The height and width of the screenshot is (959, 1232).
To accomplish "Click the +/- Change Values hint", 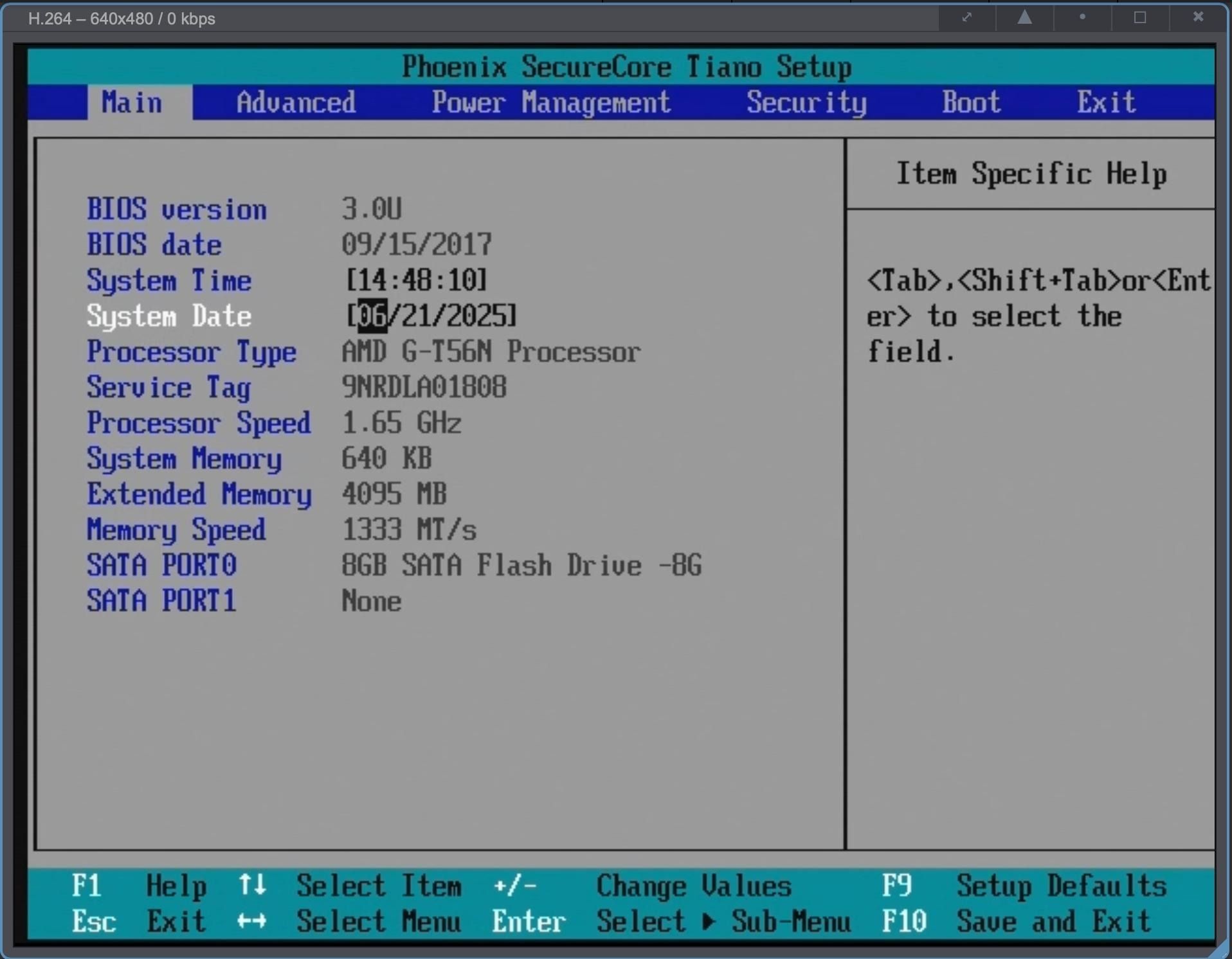I will coord(642,886).
